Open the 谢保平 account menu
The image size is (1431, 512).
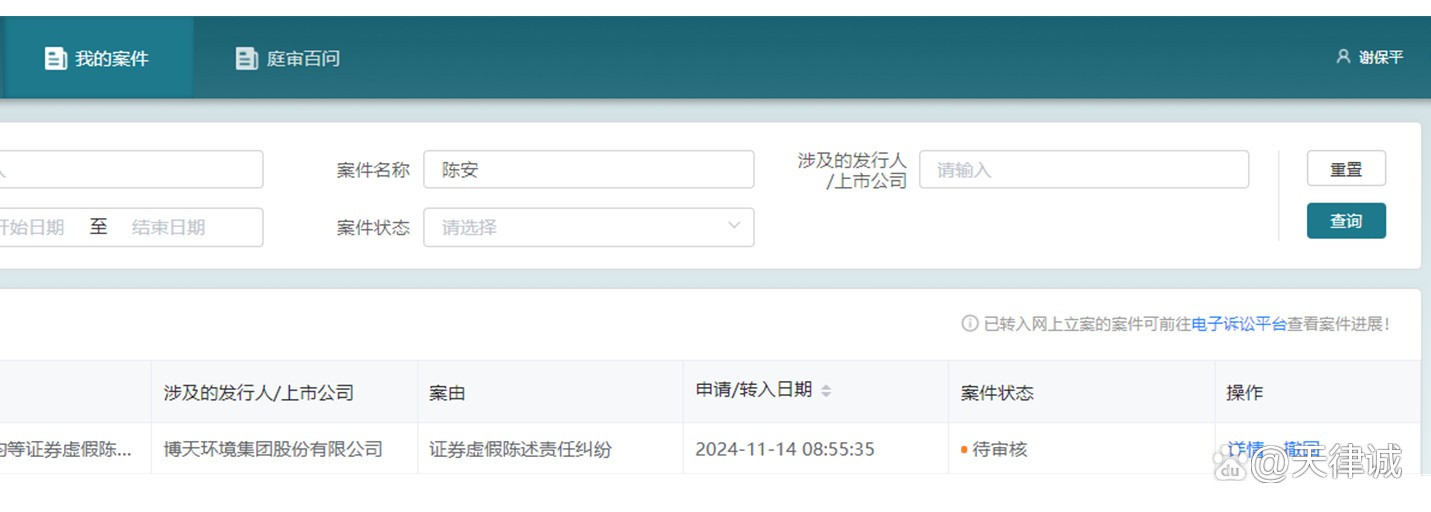[x=1370, y=57]
